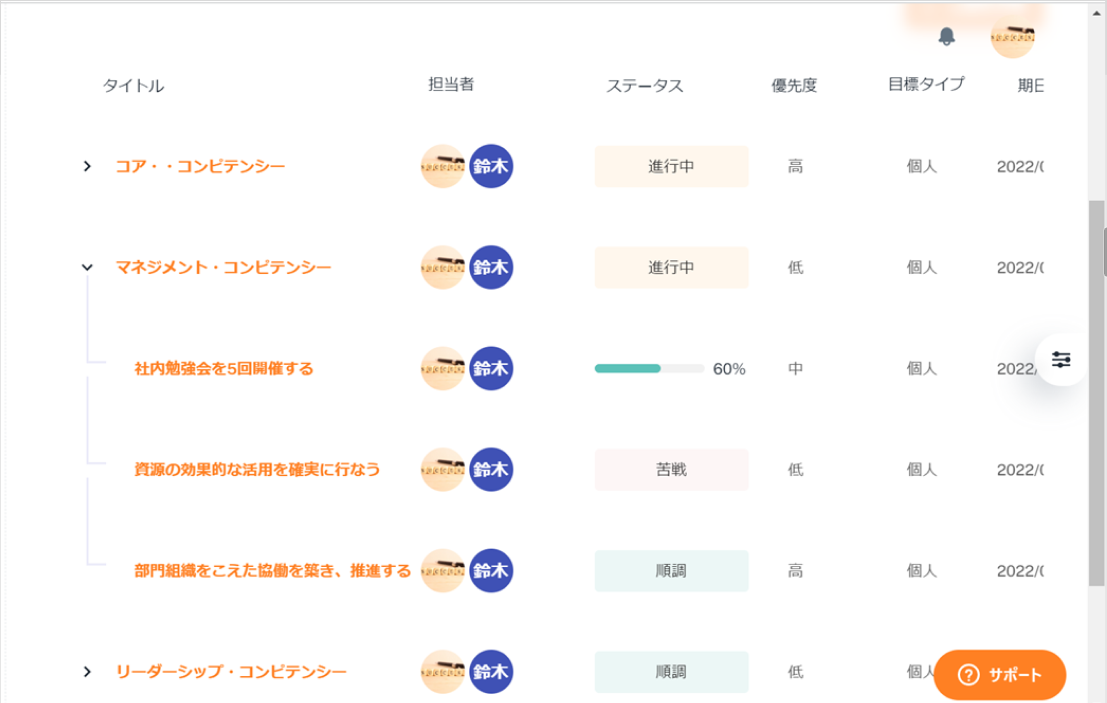Open 社内勉強会を5回開催する goal link
Image resolution: width=1107 pixels, height=703 pixels.
[x=224, y=368]
